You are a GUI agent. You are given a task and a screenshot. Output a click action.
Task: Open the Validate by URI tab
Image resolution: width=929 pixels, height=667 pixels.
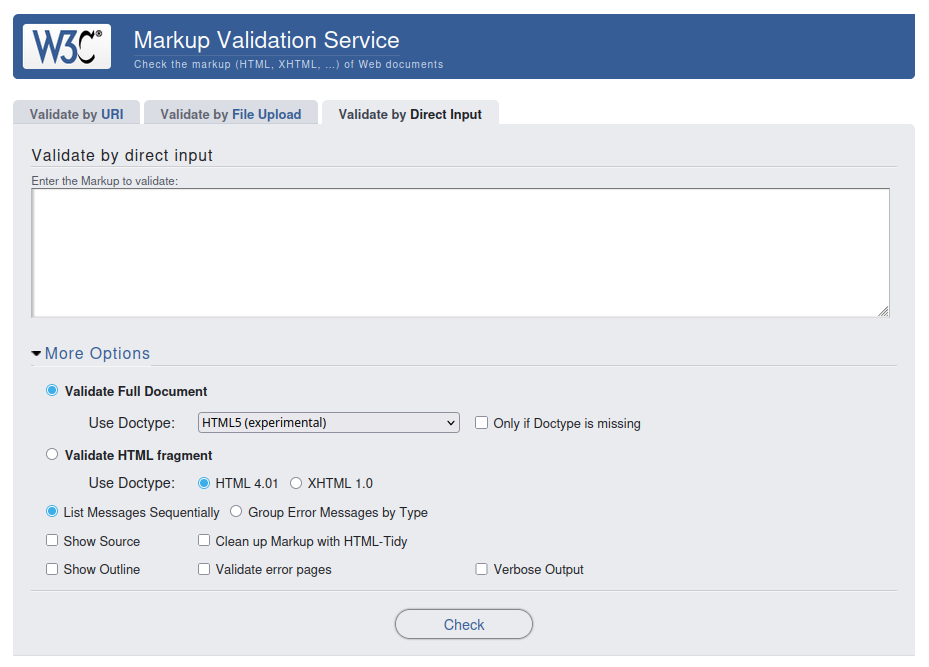click(76, 114)
